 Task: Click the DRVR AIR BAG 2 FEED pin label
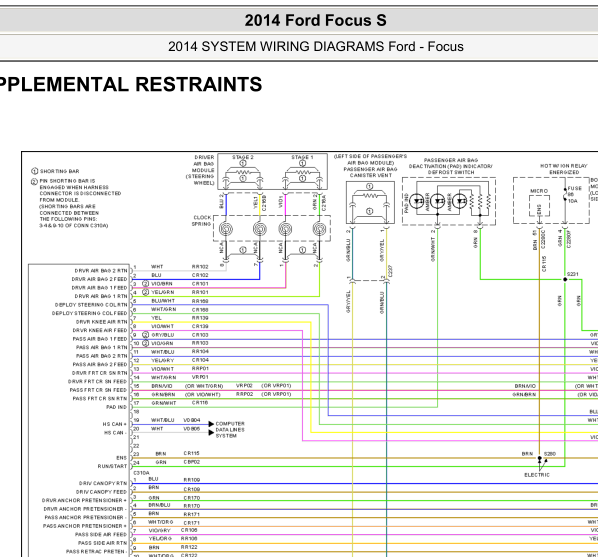(x=99, y=279)
